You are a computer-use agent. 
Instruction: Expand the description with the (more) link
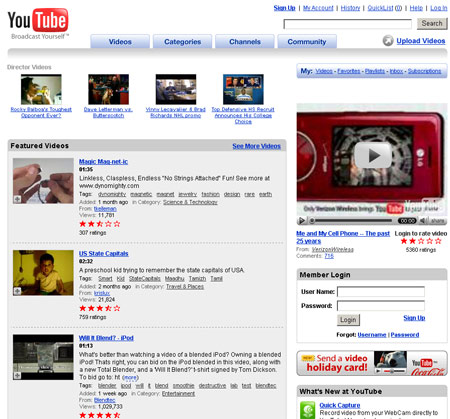tap(130, 377)
